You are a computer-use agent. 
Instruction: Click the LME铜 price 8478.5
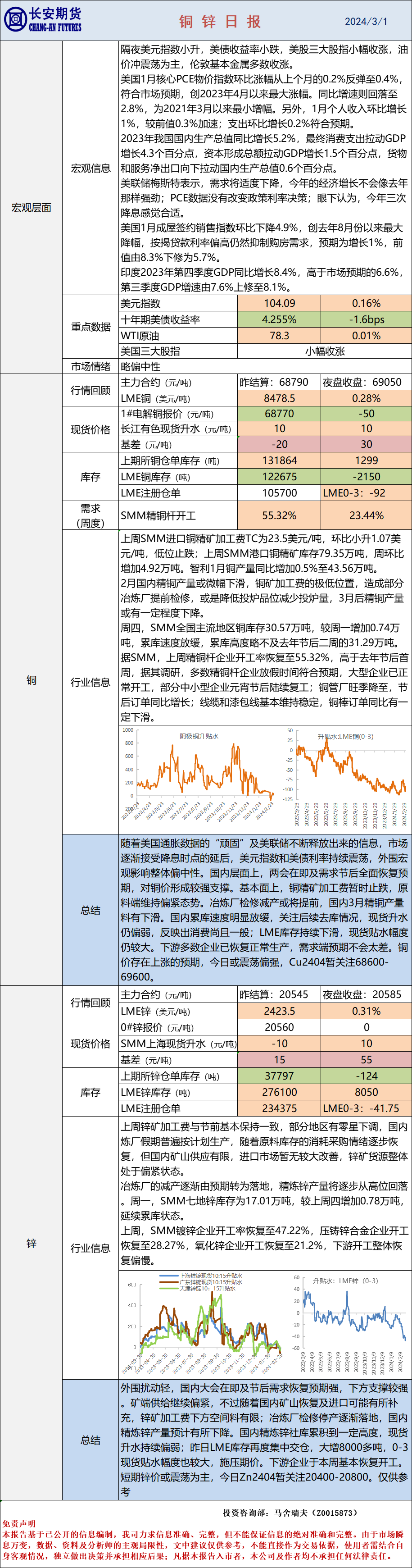coord(279,398)
